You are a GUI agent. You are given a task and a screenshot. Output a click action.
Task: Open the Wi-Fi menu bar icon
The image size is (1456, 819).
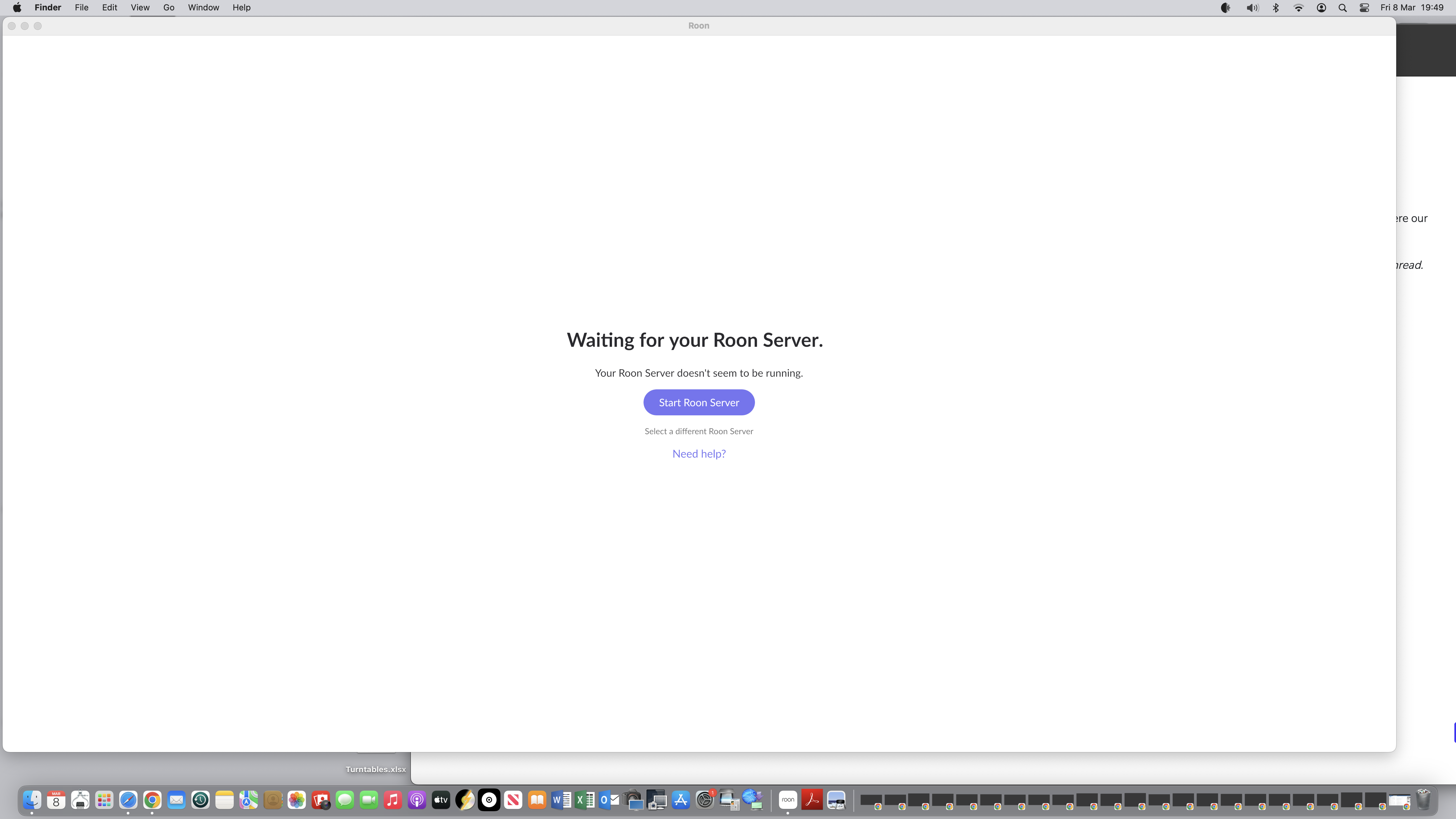[1298, 7]
